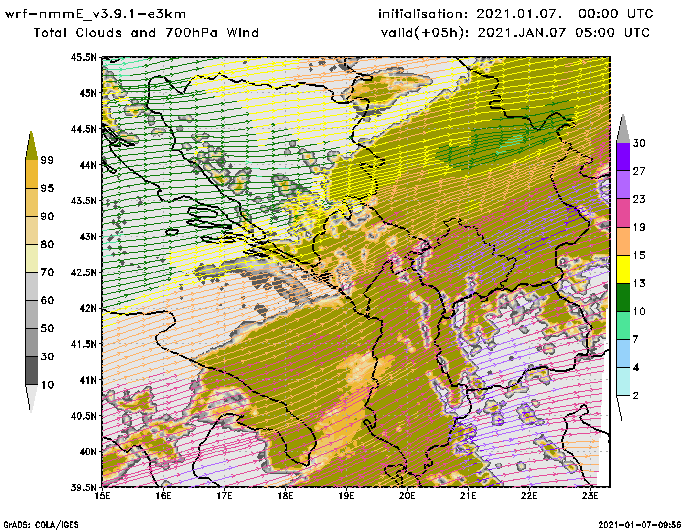The height and width of the screenshot is (530, 700).
Task: Click the grey above-30 wind legend arrow
Action: [x=623, y=129]
